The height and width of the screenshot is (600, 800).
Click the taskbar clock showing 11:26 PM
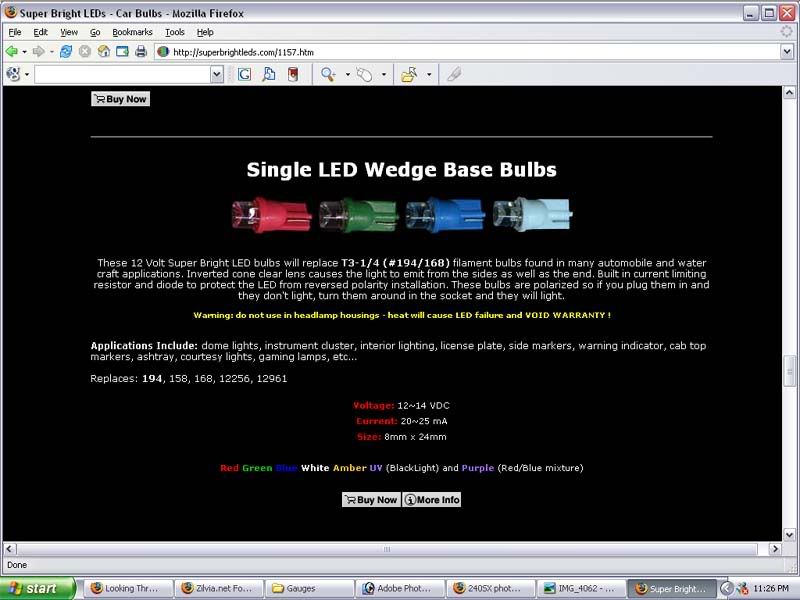(771, 588)
